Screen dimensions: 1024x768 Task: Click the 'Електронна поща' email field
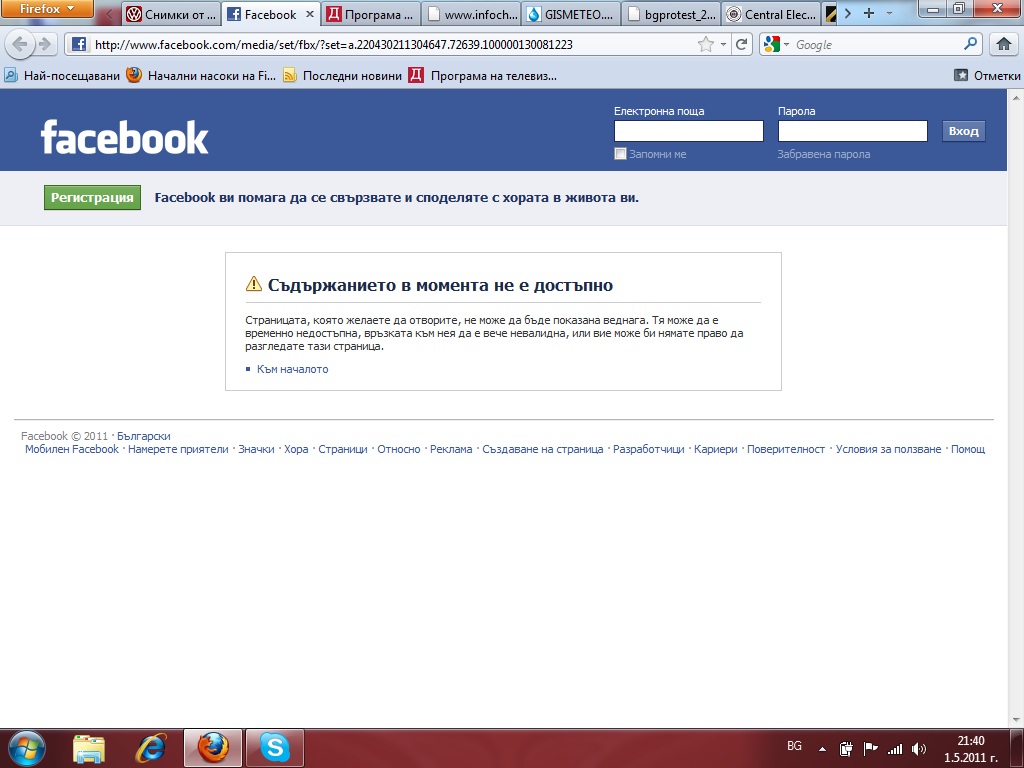coord(688,131)
